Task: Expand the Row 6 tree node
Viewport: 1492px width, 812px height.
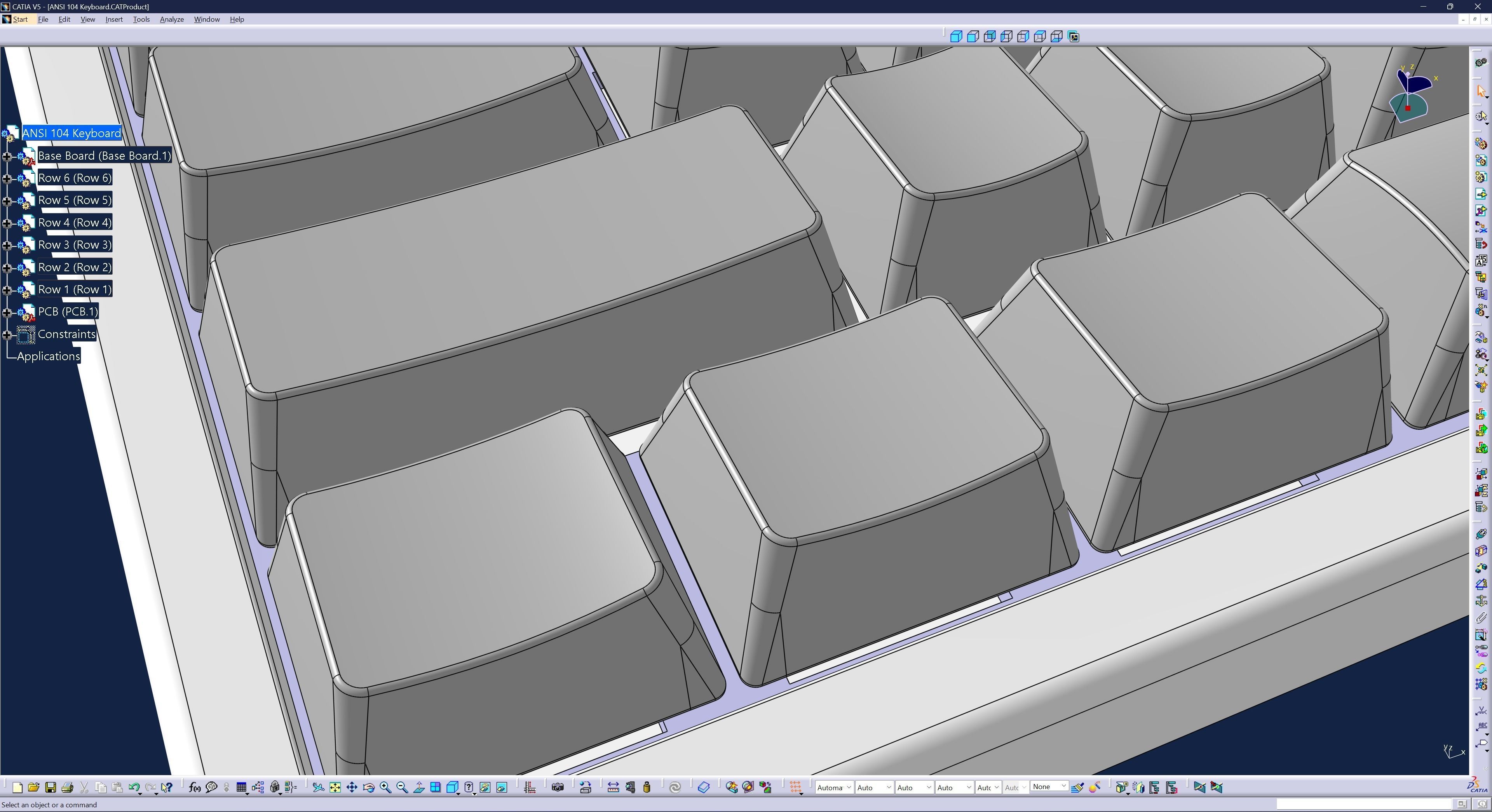Action: [x=7, y=178]
